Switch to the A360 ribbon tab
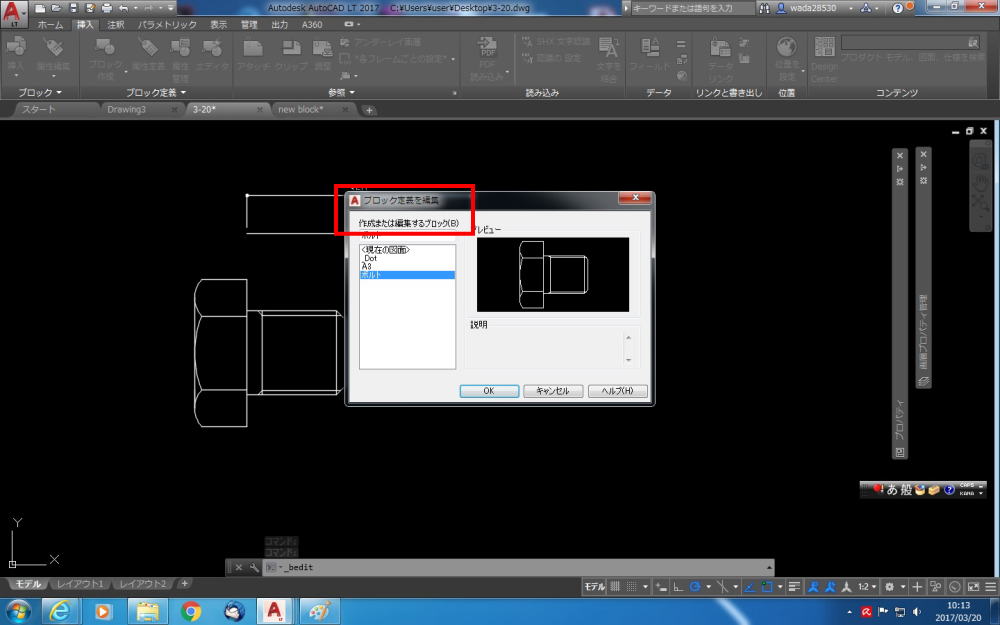Image resolution: width=1000 pixels, height=625 pixels. (312, 25)
